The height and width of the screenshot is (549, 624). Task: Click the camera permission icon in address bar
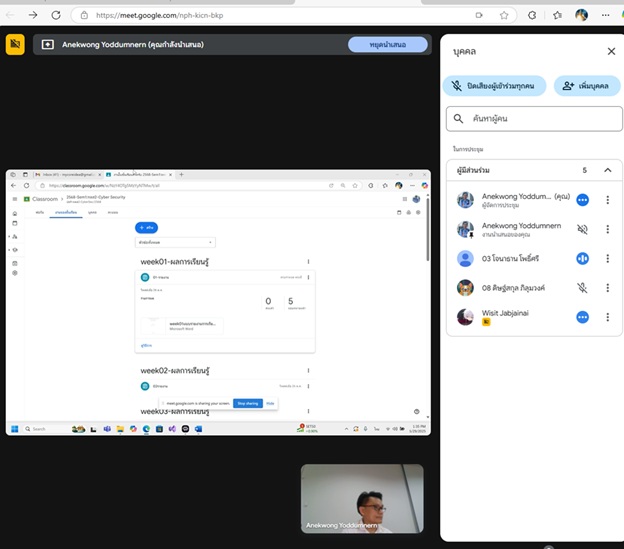[479, 15]
